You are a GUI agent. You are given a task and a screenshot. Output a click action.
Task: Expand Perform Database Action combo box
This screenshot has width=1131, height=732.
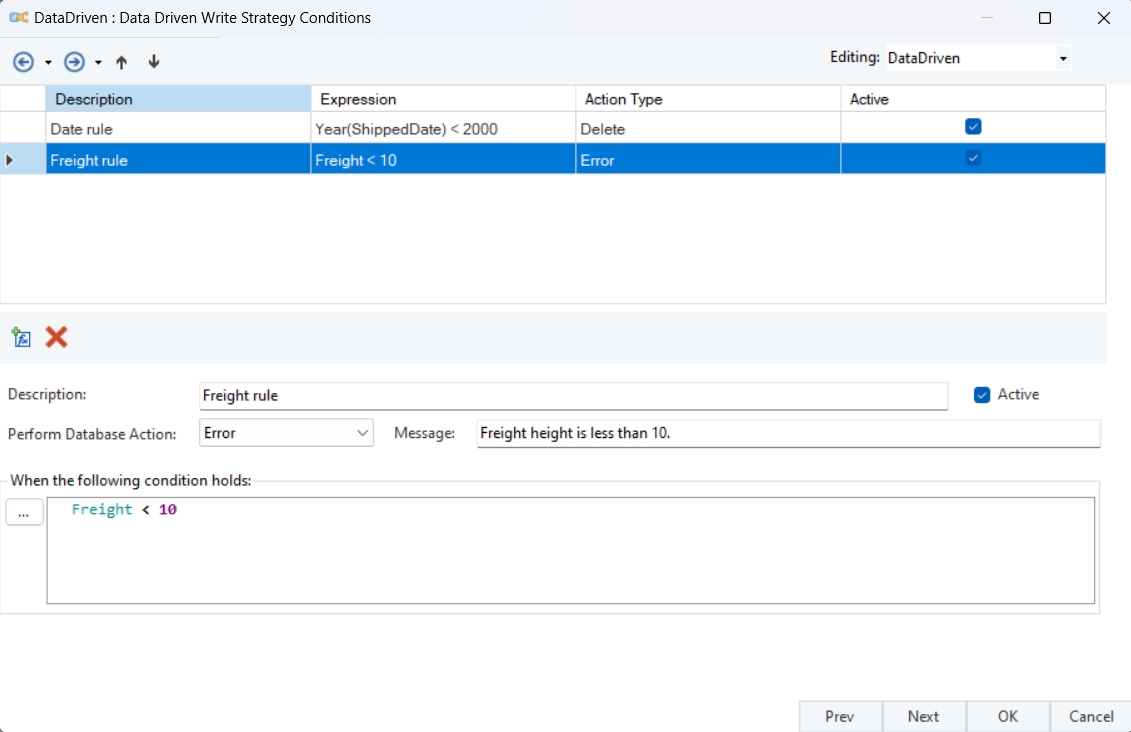point(362,433)
